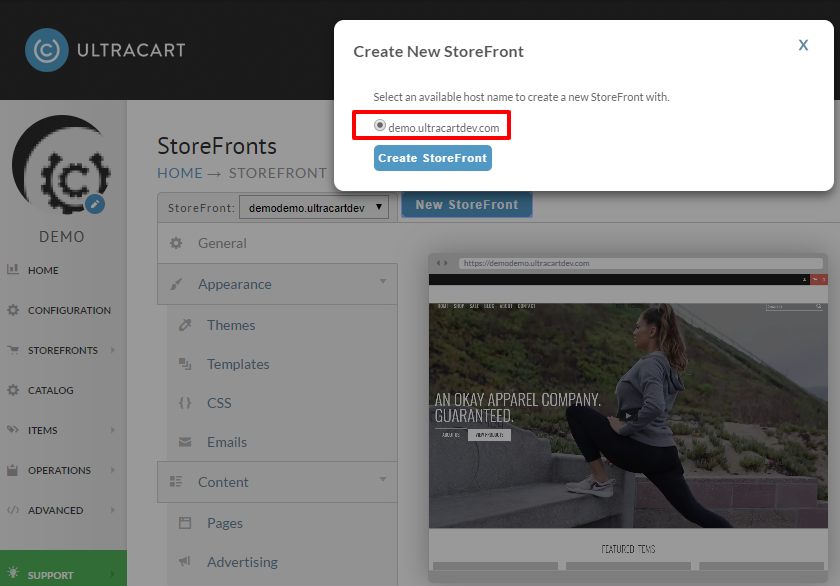
Task: Click the storefront preview thumbnail image
Action: pos(628,423)
